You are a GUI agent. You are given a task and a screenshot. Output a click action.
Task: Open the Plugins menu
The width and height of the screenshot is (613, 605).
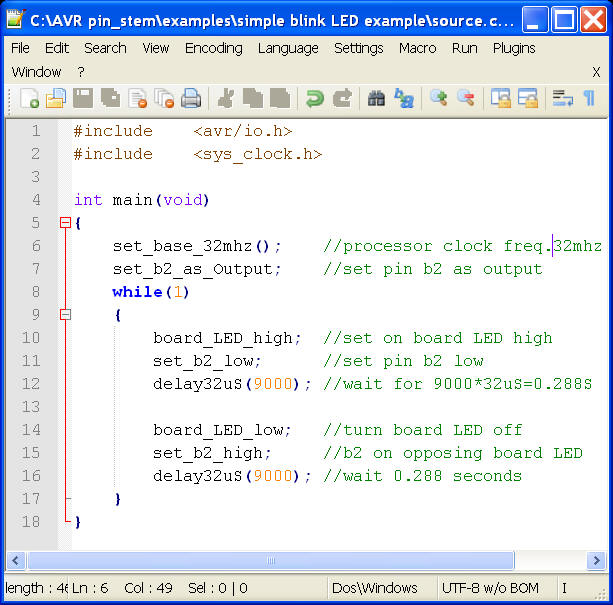(514, 48)
